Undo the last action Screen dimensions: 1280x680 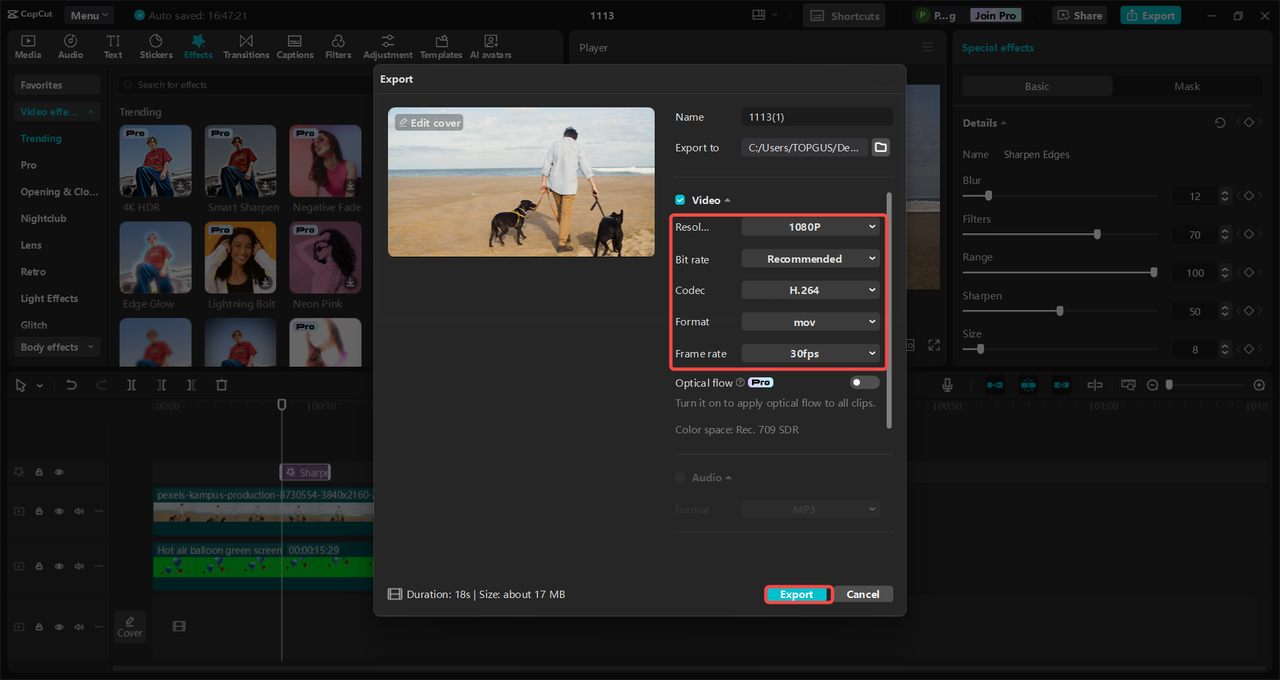point(71,385)
